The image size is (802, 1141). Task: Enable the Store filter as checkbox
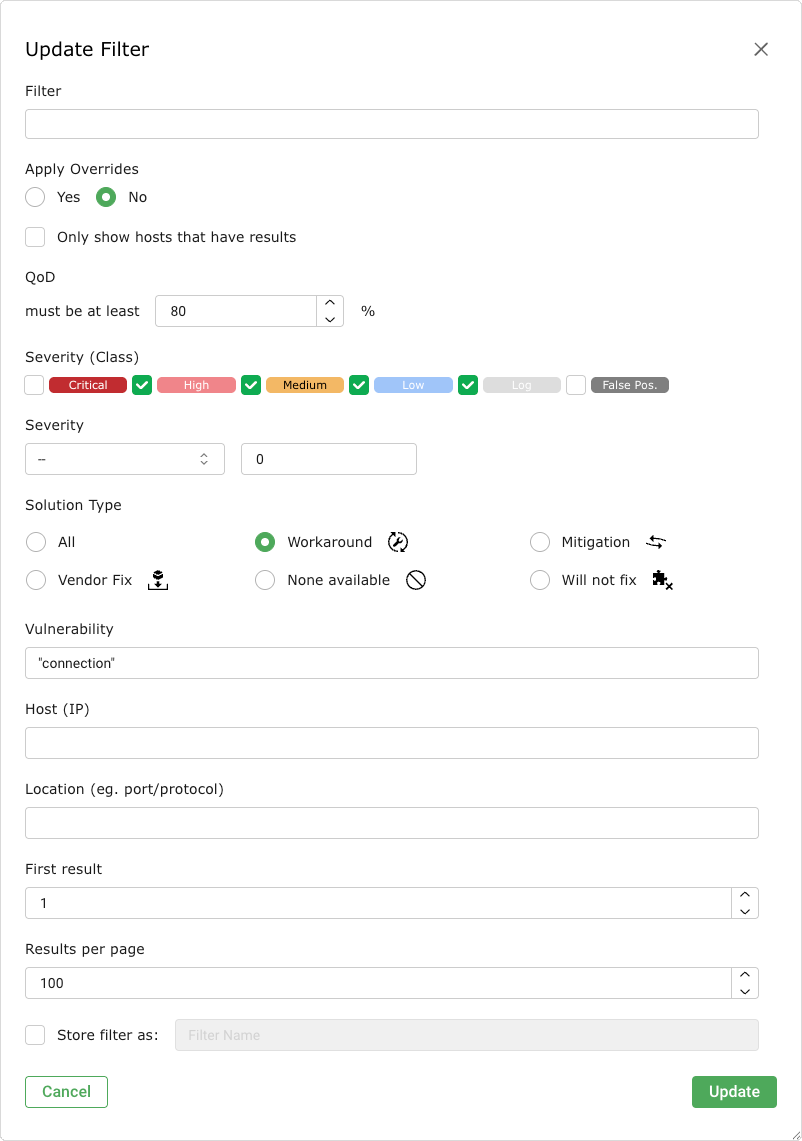36,1035
